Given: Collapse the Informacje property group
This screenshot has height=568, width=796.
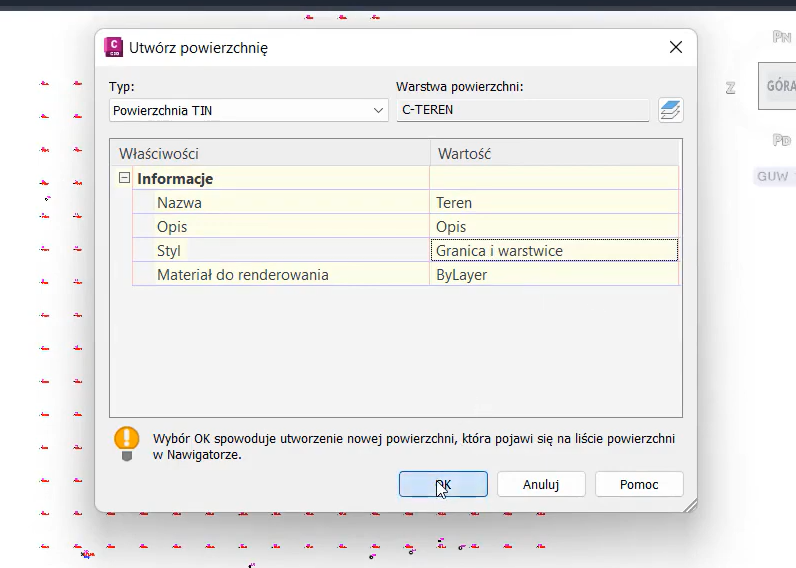Looking at the screenshot, I should 125,179.
